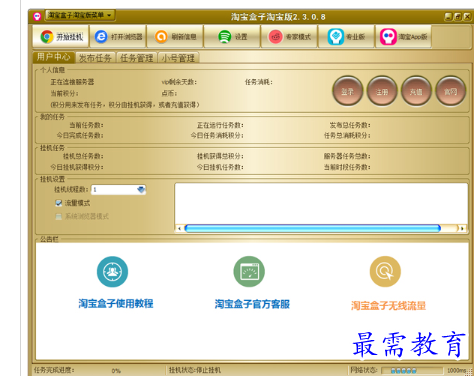Click the 0% progress value
Screen dimensions: 474x376
coord(116,371)
